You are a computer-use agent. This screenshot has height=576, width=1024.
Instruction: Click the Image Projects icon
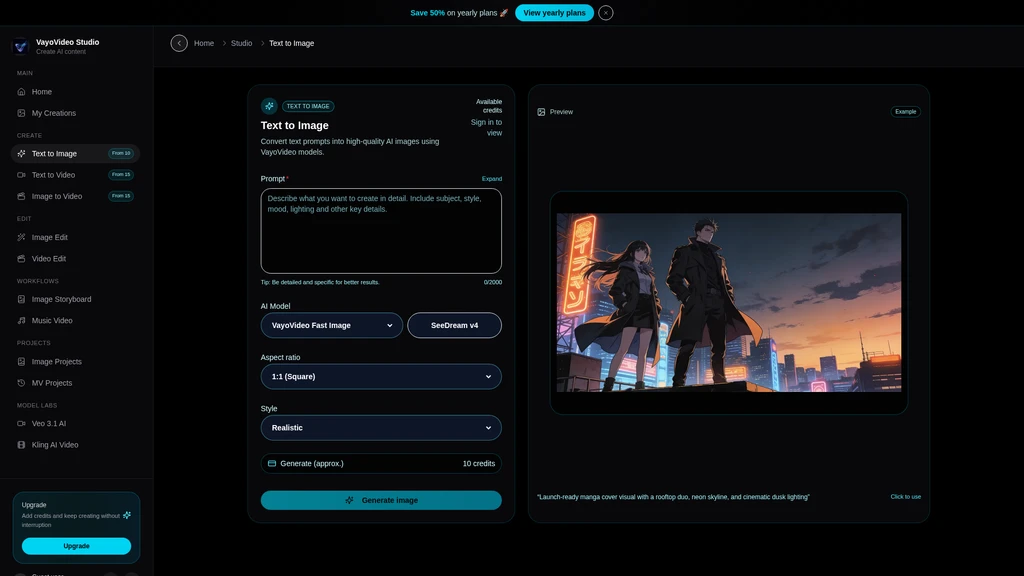pyautogui.click(x=22, y=361)
